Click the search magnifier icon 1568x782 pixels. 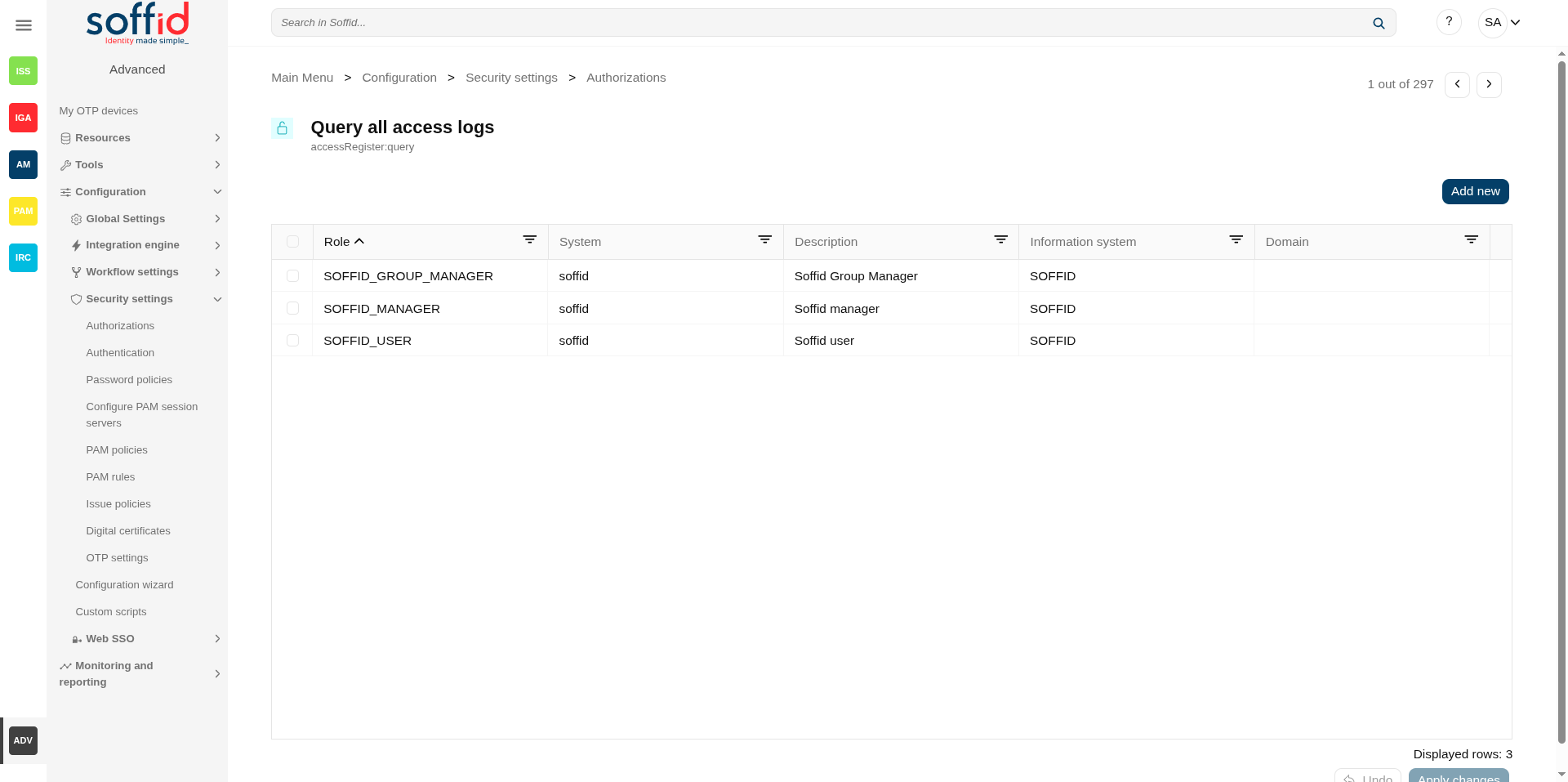(1379, 23)
